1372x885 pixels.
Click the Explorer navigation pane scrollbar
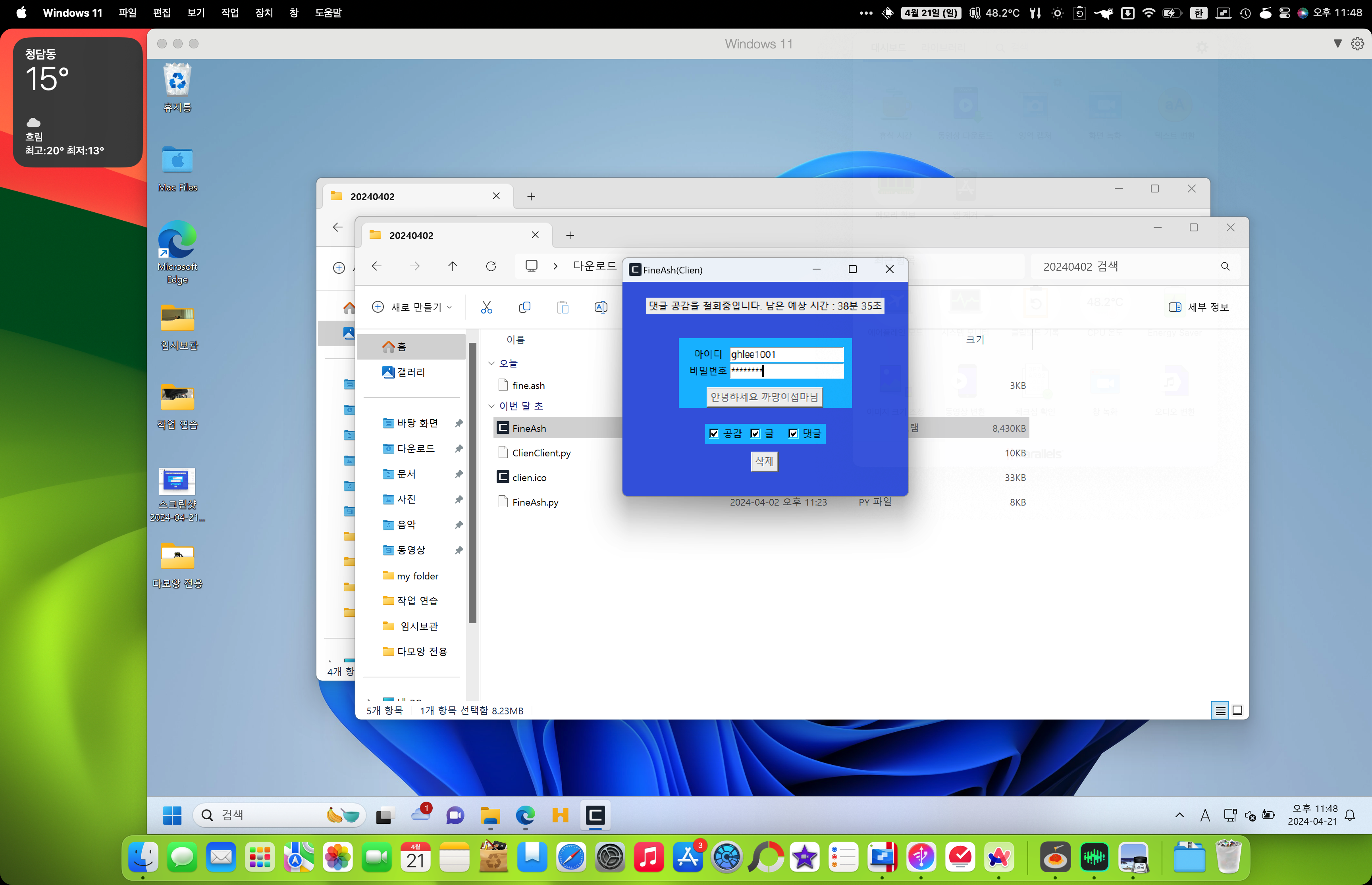pos(472,483)
